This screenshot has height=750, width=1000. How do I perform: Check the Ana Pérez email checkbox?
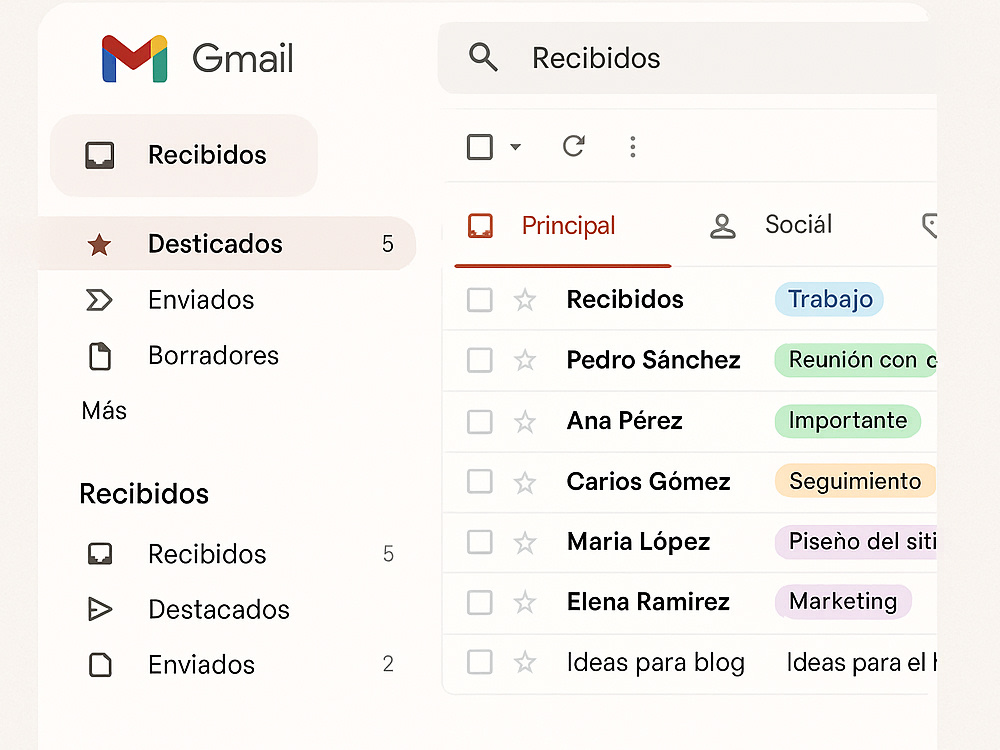(x=480, y=422)
